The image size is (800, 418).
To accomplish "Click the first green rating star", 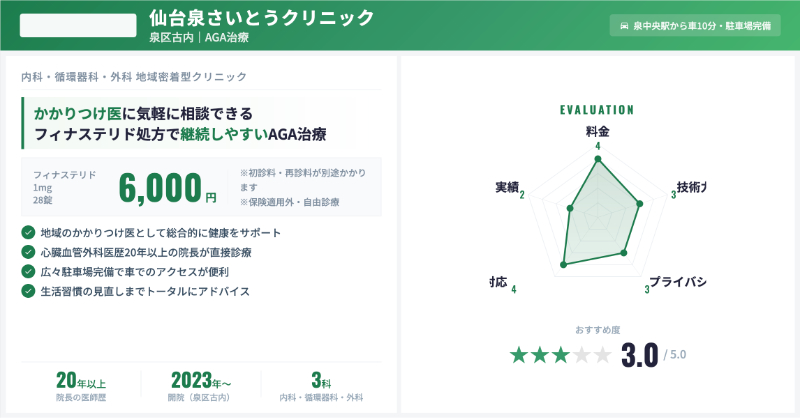I will pos(519,355).
